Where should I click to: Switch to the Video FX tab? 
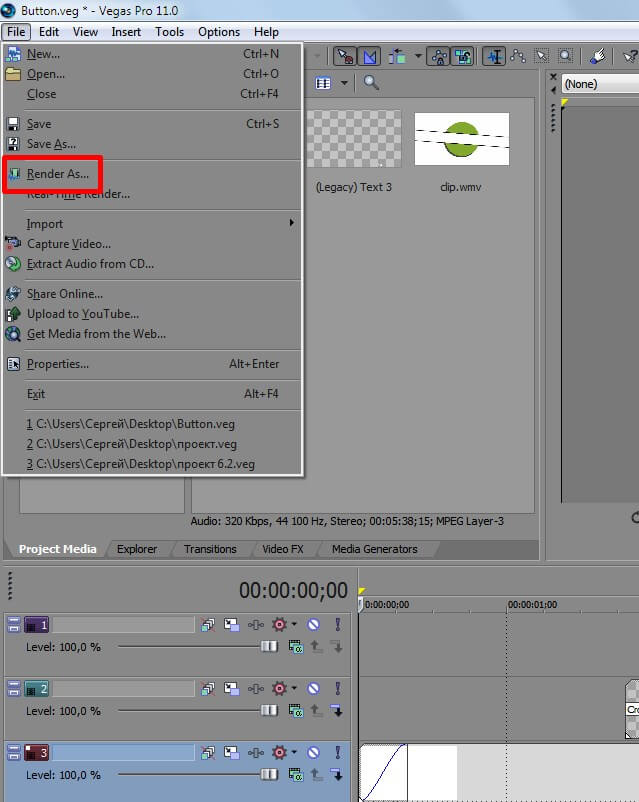pos(283,549)
